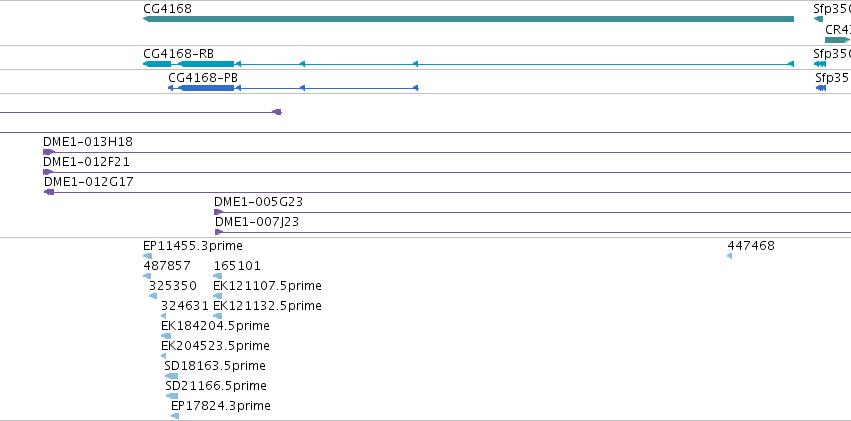Click the EP17824.3prime arrow marker

coord(175,416)
